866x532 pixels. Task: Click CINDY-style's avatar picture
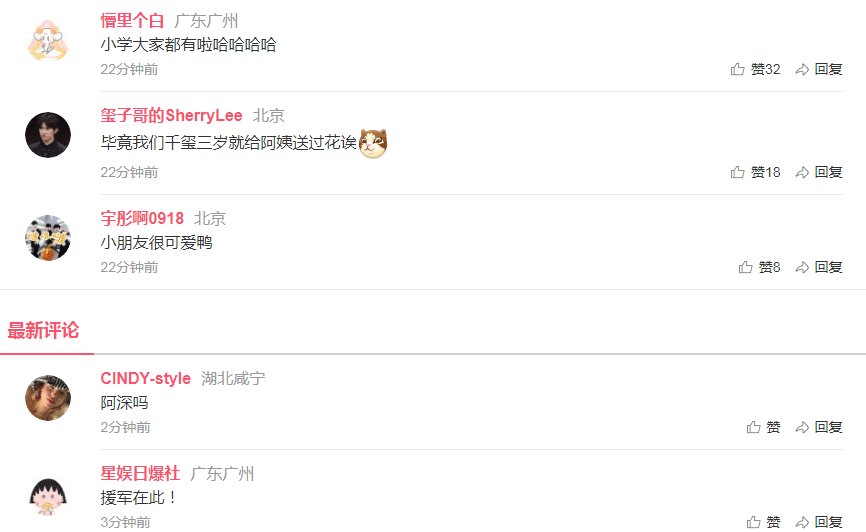point(48,398)
